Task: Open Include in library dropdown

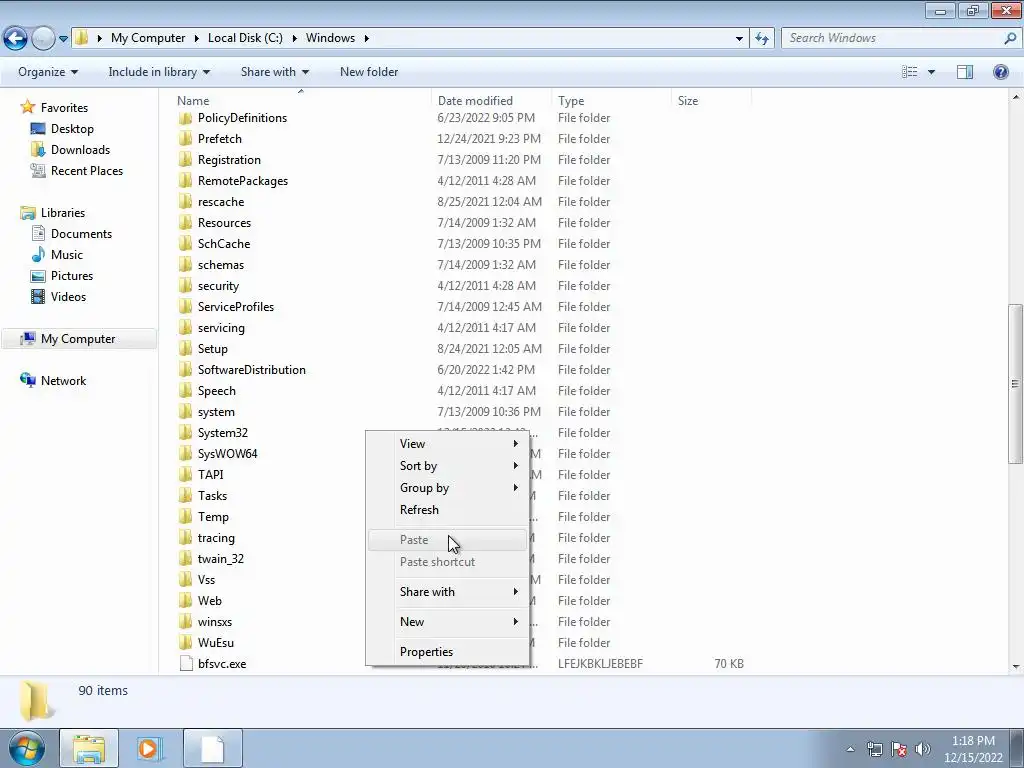Action: point(159,72)
